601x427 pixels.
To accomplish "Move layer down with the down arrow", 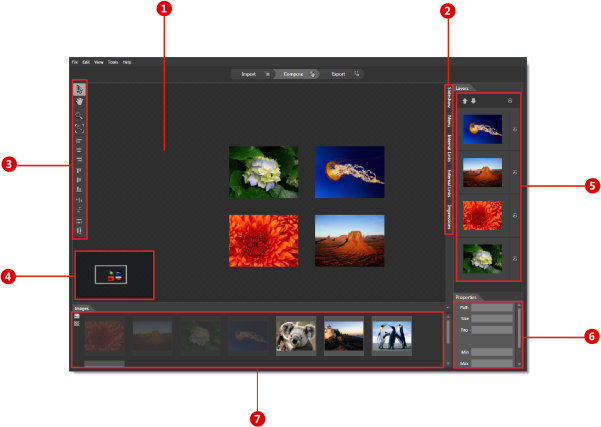I will pos(471,101).
